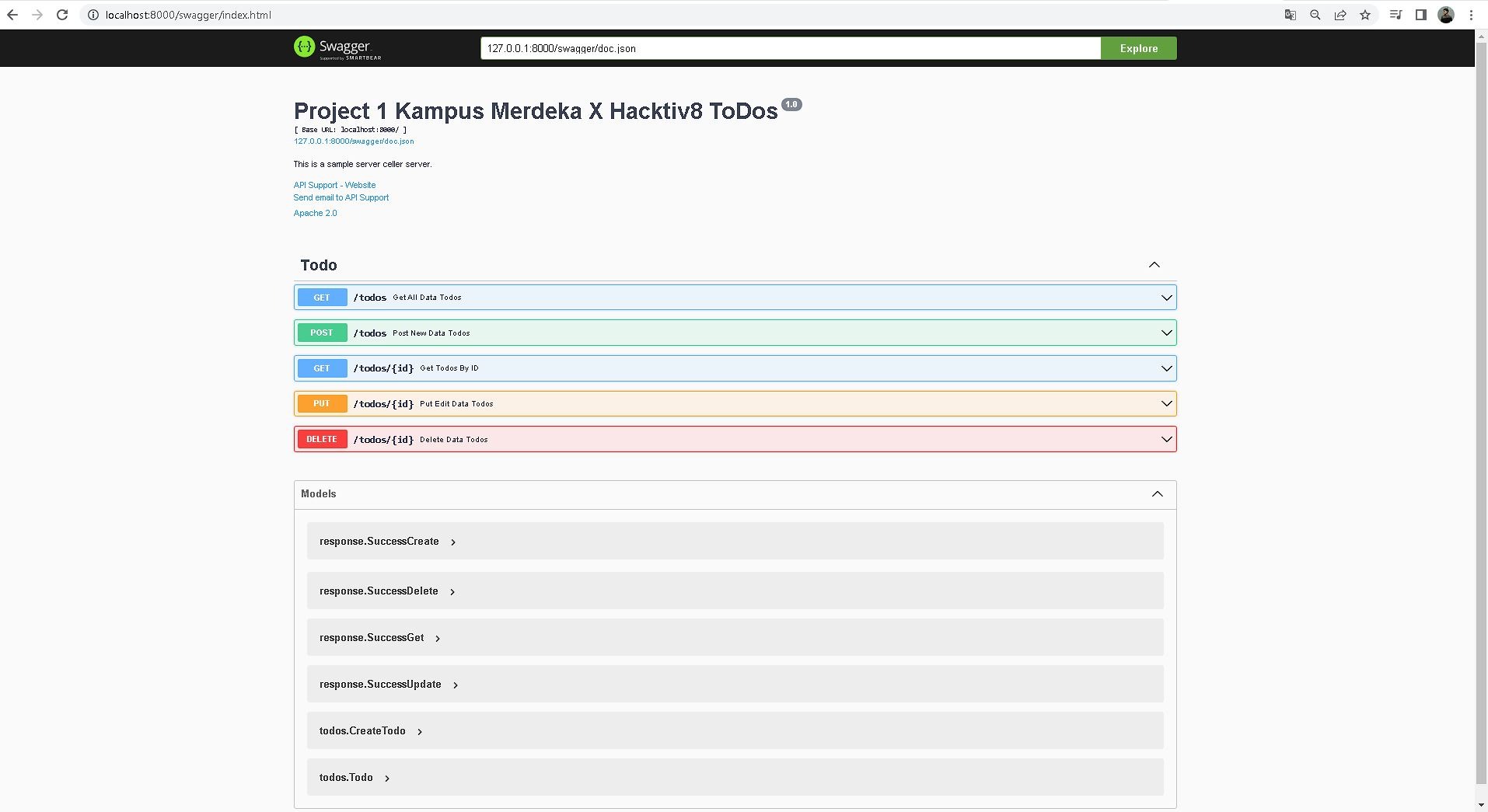Collapse the Todo section
Image resolution: width=1488 pixels, height=812 pixels.
tap(1154, 264)
